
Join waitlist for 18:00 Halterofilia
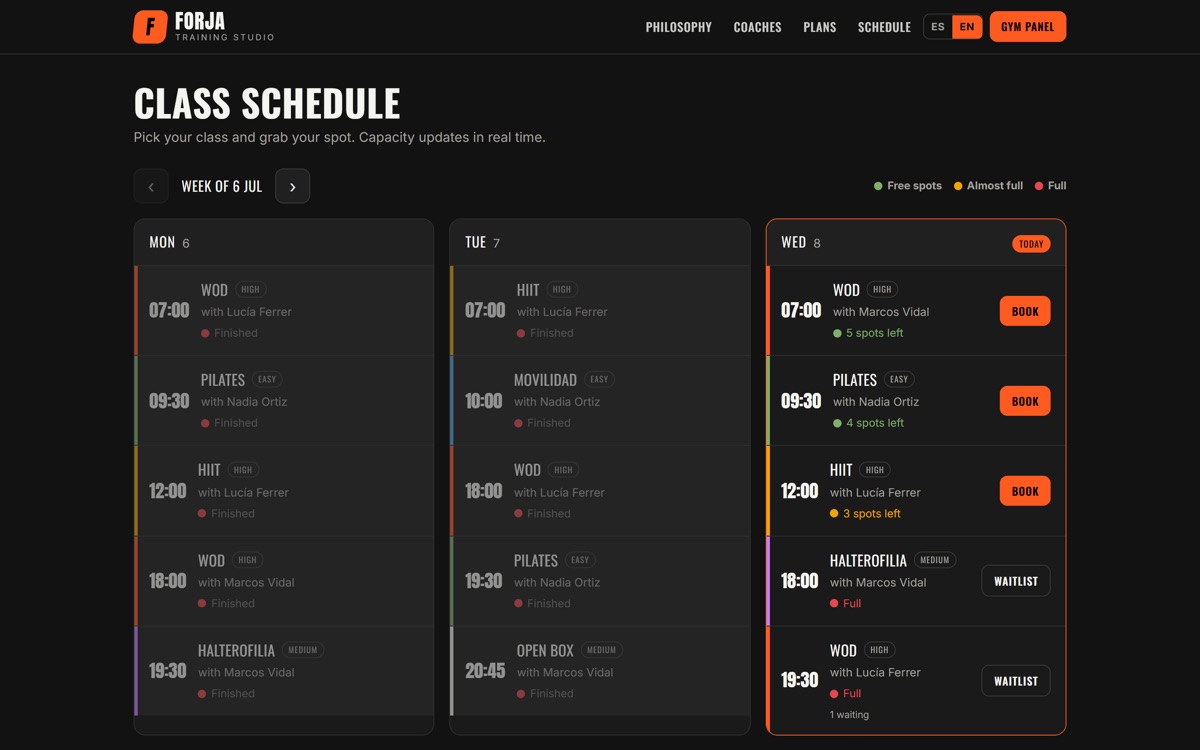(1016, 581)
